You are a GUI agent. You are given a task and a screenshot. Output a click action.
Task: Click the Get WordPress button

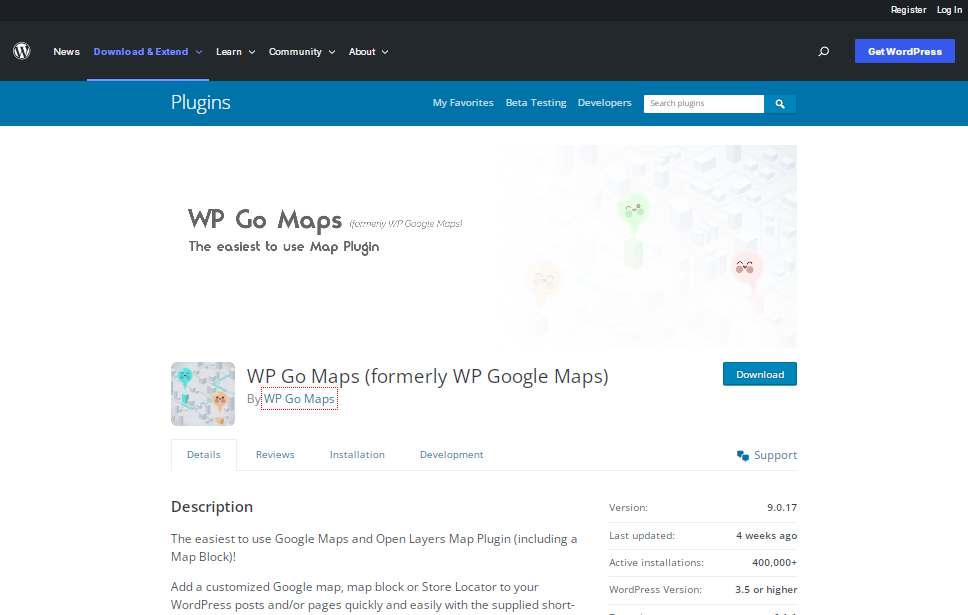tap(905, 51)
